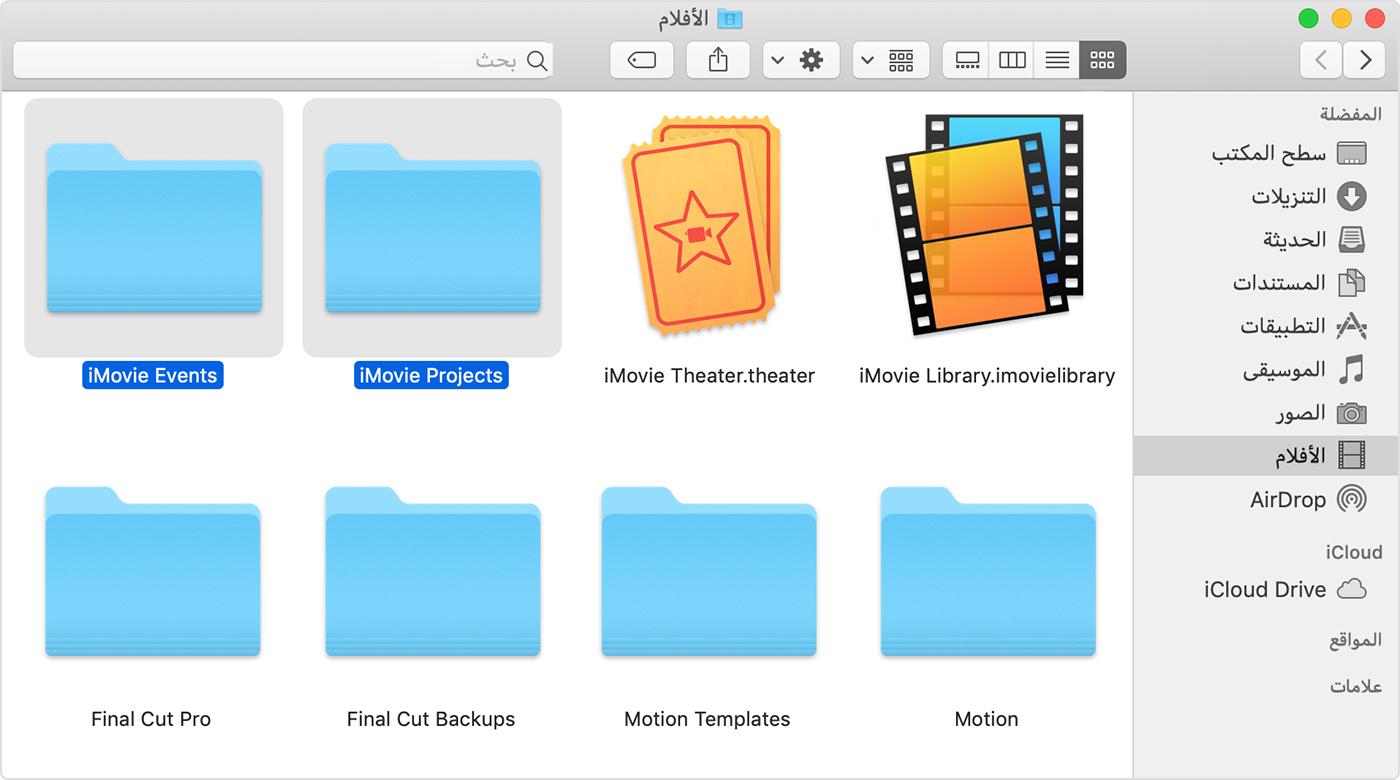
Task: Click the Final Cut Backups name label
Action: [x=431, y=719]
